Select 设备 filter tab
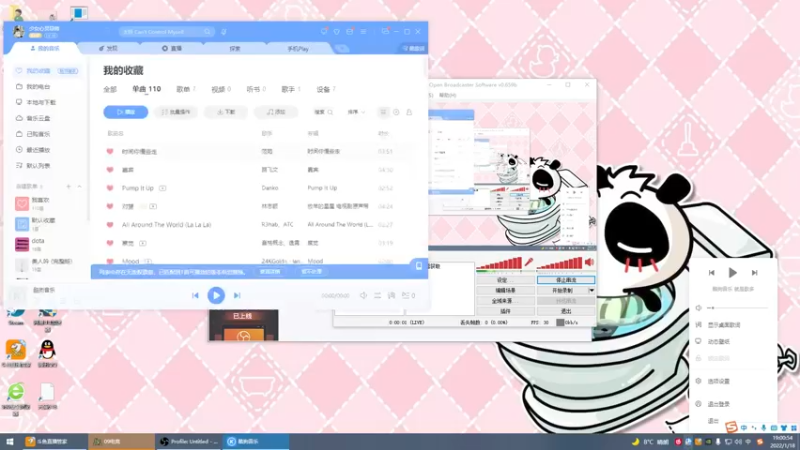Viewport: 800px width, 450px height. tap(326, 89)
